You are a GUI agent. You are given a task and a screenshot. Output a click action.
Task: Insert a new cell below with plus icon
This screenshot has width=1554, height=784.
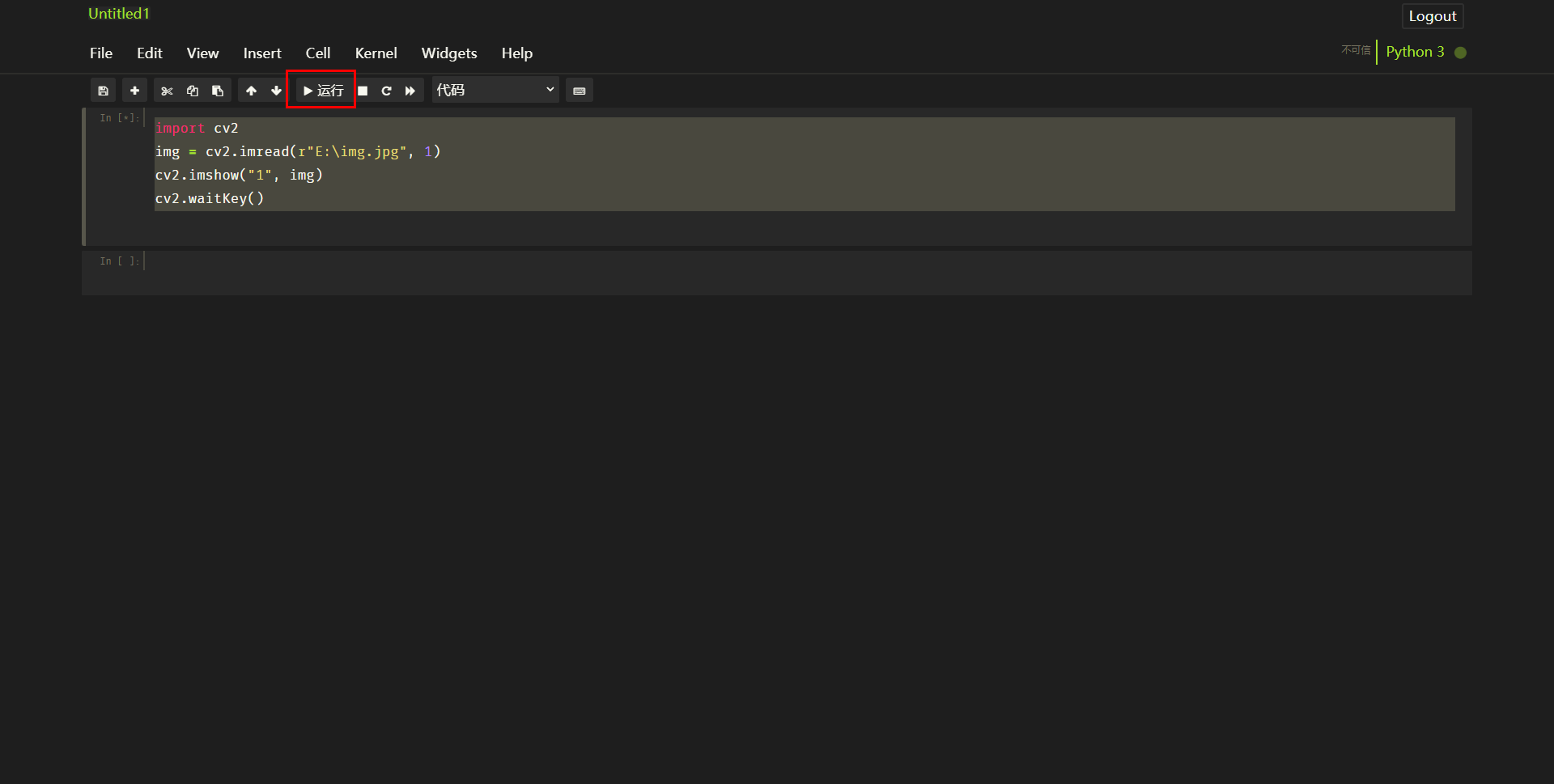[x=135, y=91]
